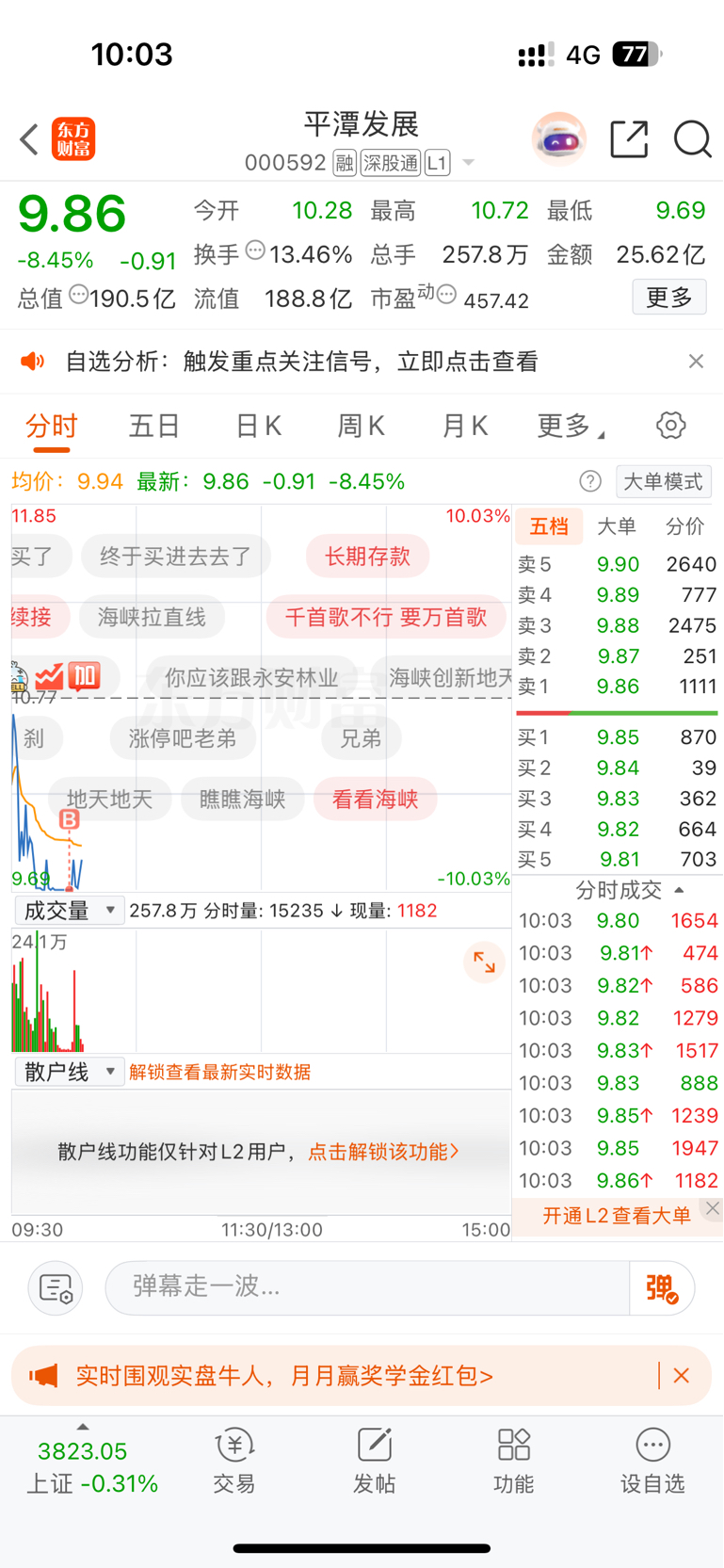The width and height of the screenshot is (724, 1568).
Task: Switch to 月K tab
Action: 464,427
